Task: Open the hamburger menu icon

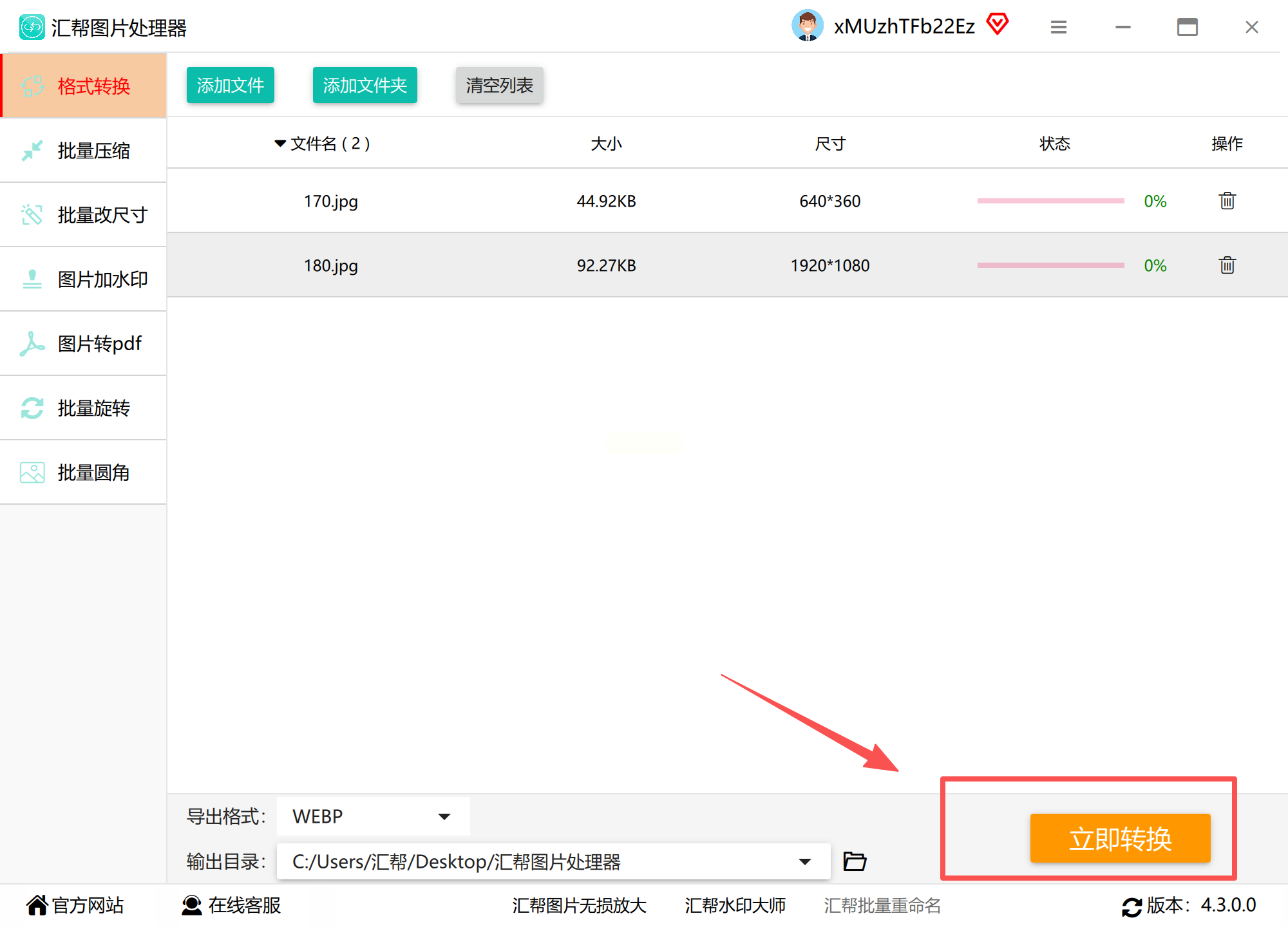Action: 1059,27
